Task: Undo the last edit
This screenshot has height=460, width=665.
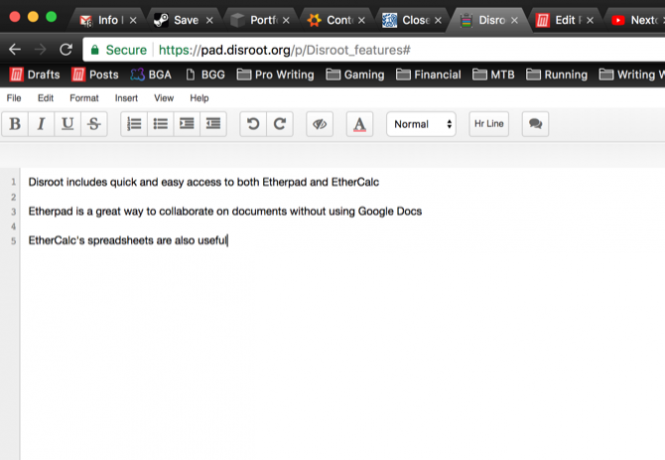Action: tap(253, 124)
